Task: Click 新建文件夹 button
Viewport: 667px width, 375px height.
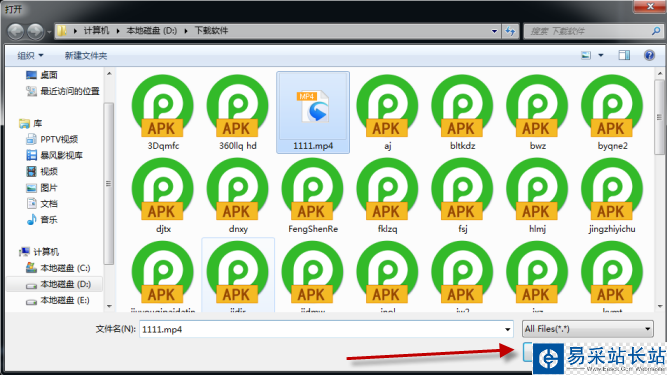Action: click(x=86, y=56)
